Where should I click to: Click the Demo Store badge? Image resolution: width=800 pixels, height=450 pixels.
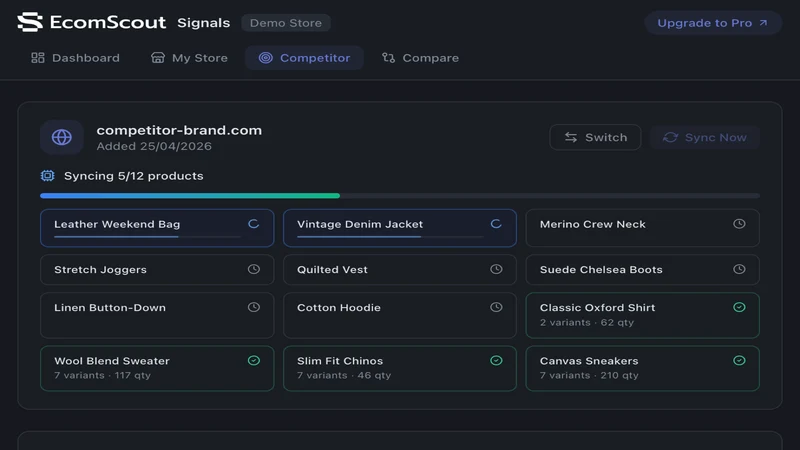(286, 23)
